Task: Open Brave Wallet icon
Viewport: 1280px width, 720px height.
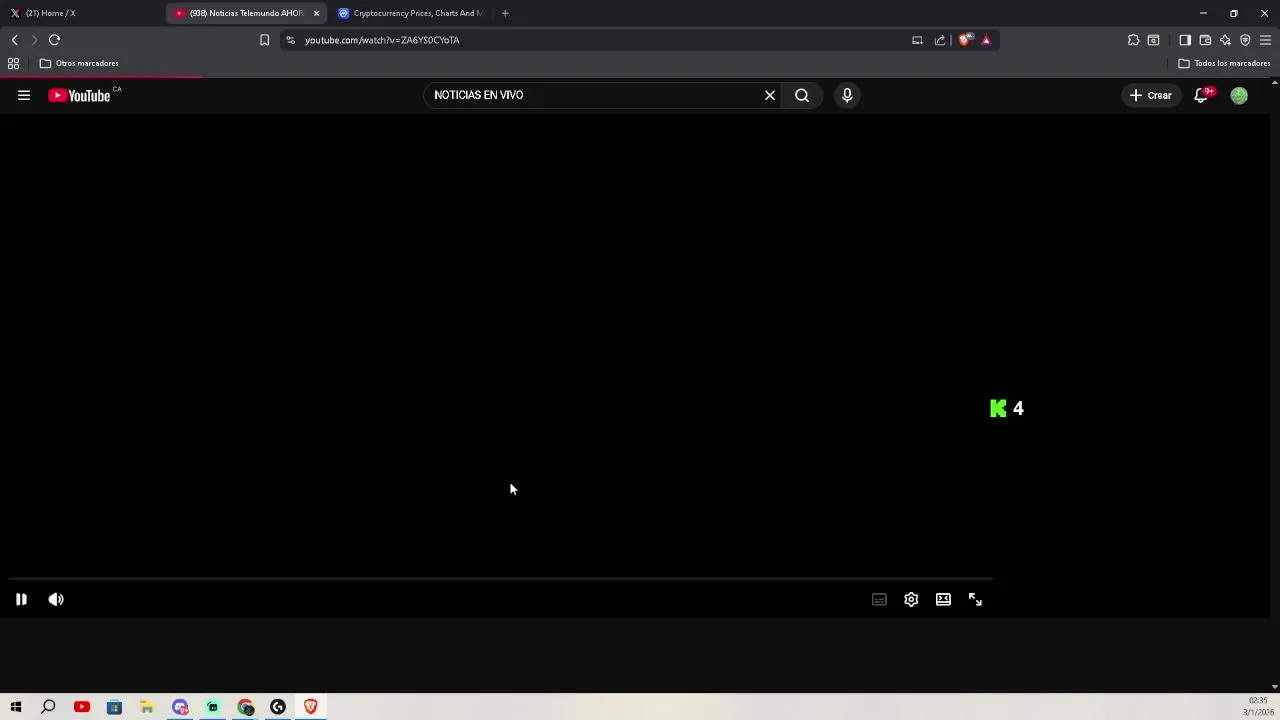Action: (x=1205, y=40)
